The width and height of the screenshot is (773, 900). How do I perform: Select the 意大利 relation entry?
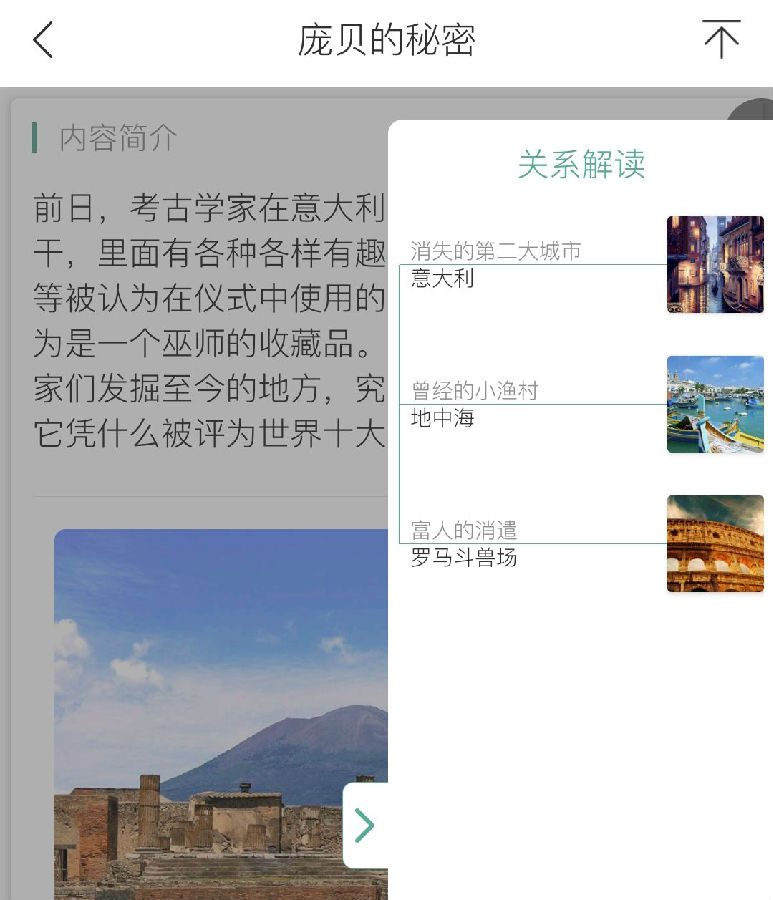(x=442, y=278)
